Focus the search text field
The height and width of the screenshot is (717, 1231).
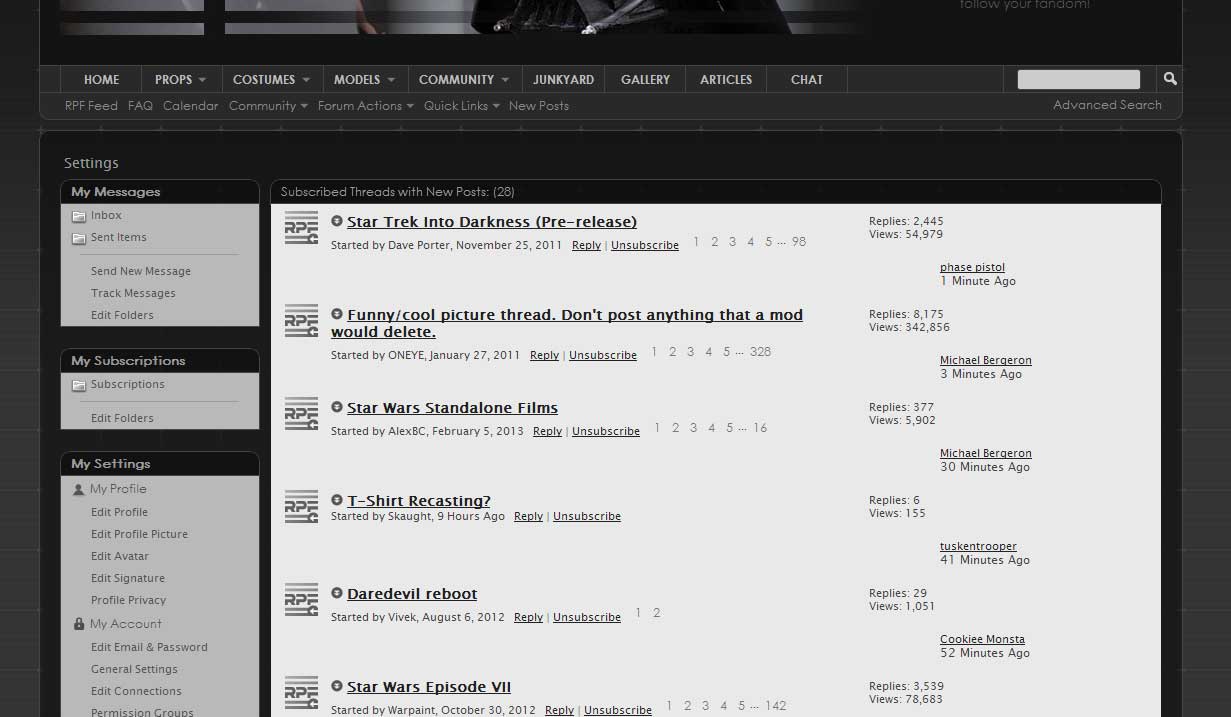[x=1079, y=79]
